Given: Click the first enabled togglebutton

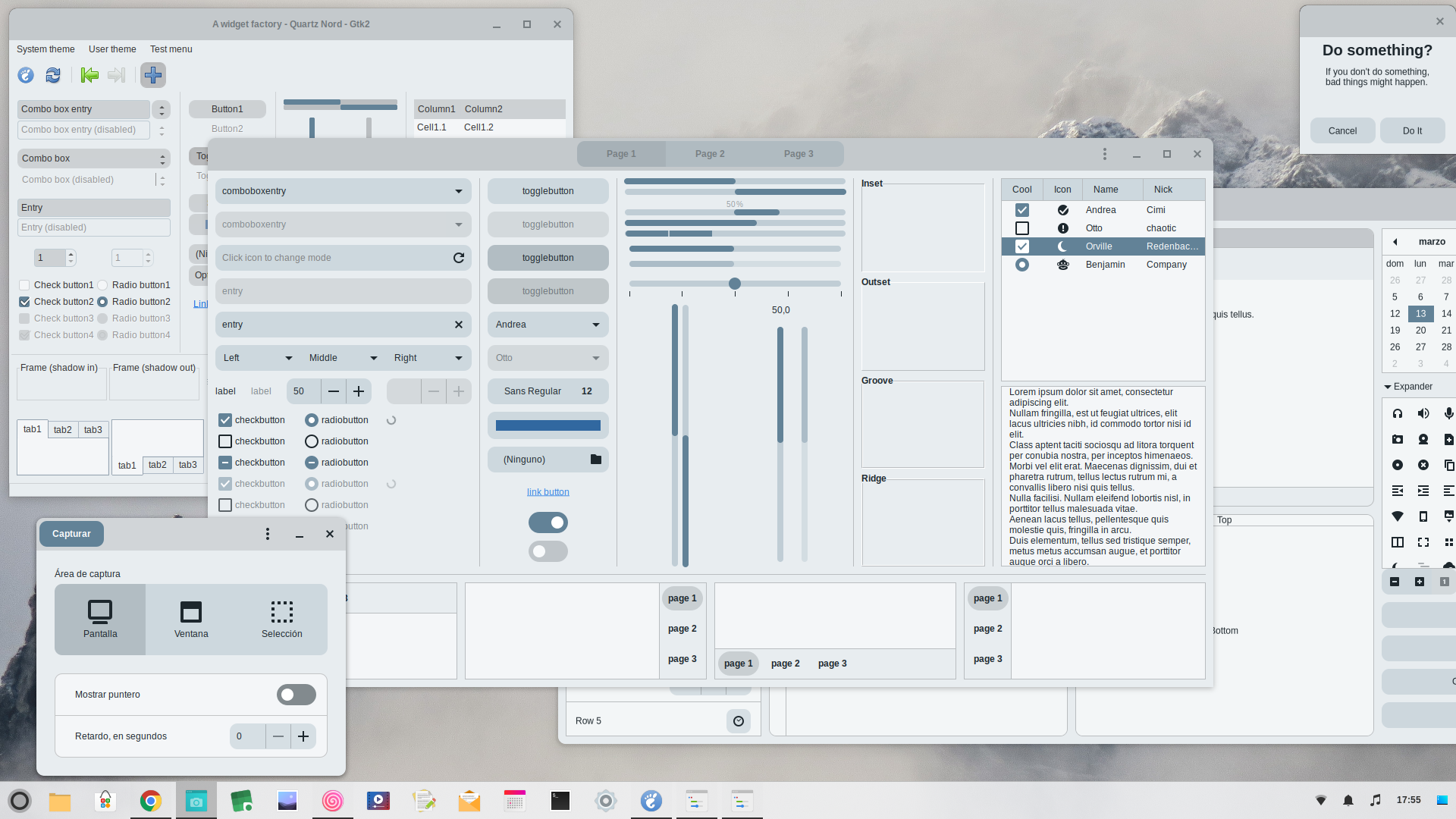Looking at the screenshot, I should (548, 191).
